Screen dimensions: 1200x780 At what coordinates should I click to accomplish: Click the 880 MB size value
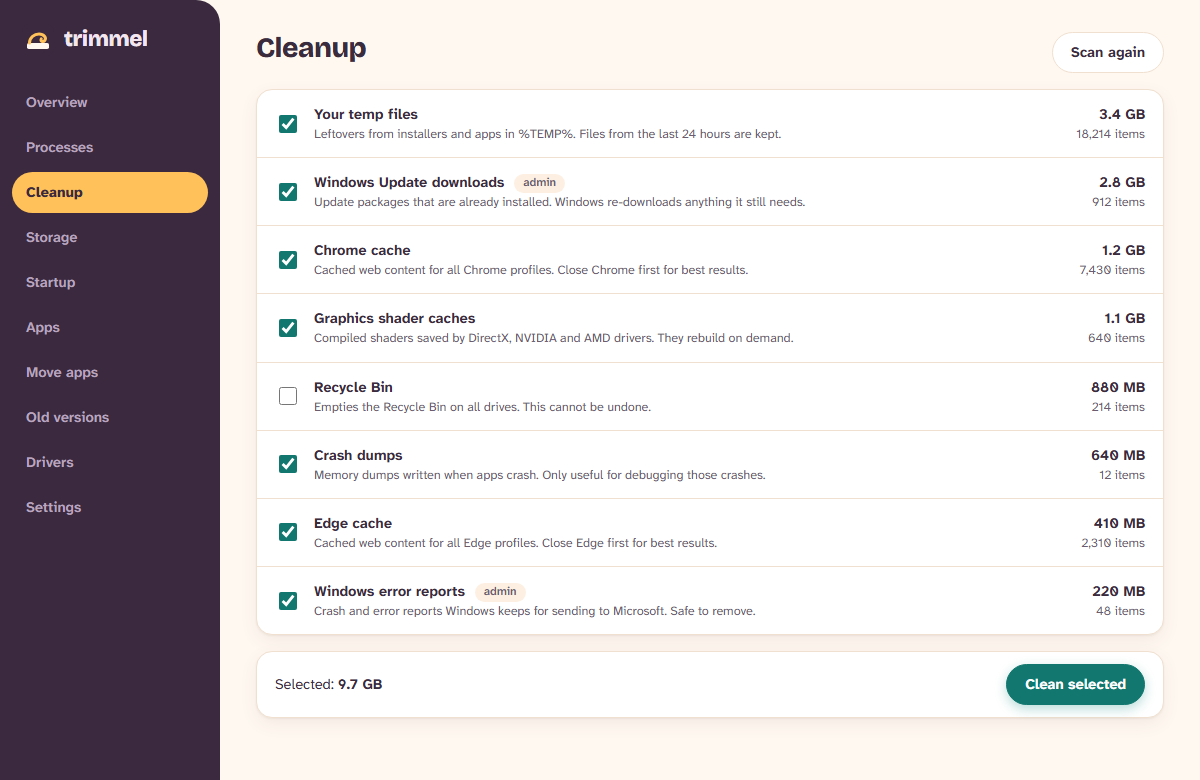pyautogui.click(x=1118, y=387)
